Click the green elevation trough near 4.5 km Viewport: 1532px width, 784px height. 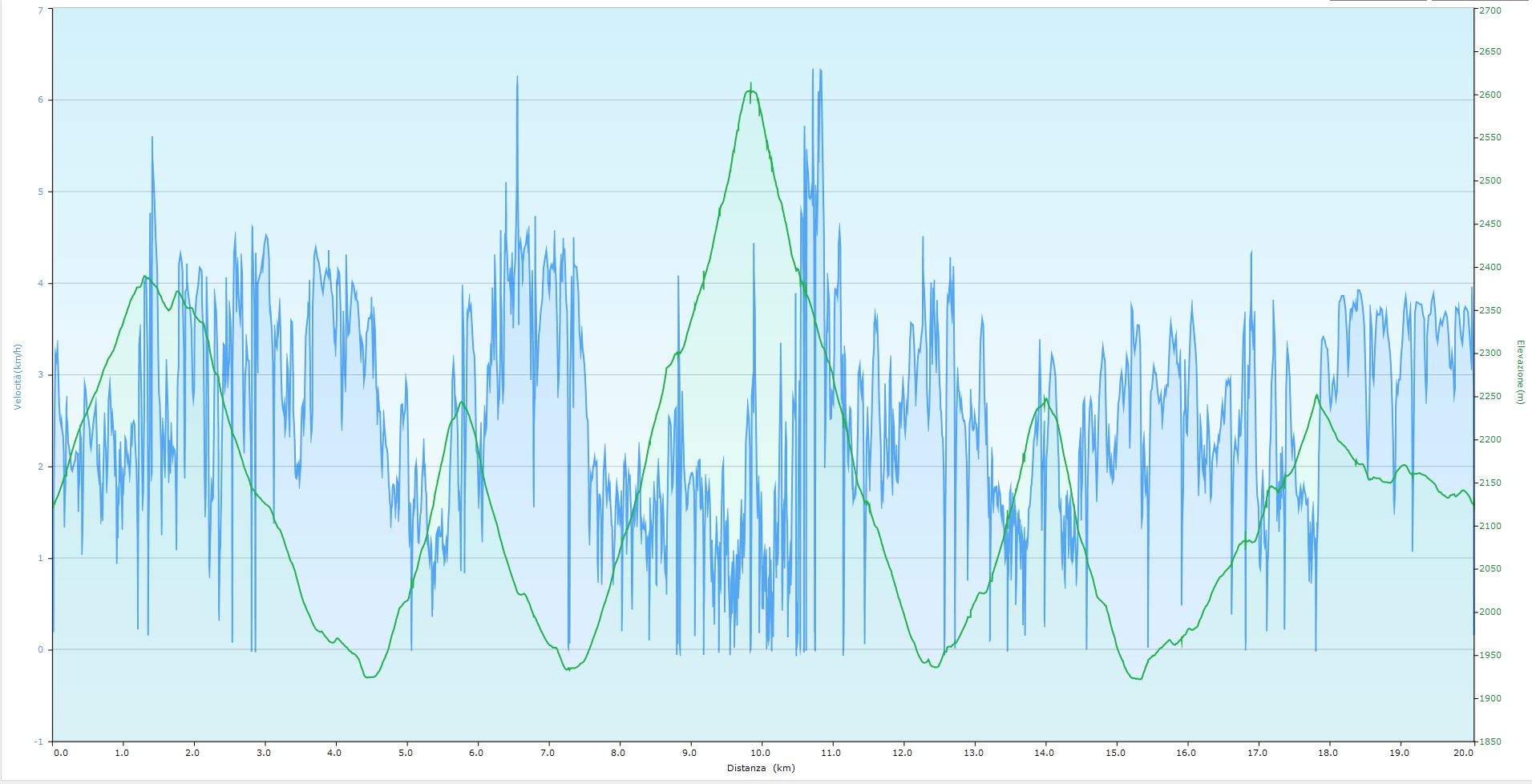coord(369,677)
